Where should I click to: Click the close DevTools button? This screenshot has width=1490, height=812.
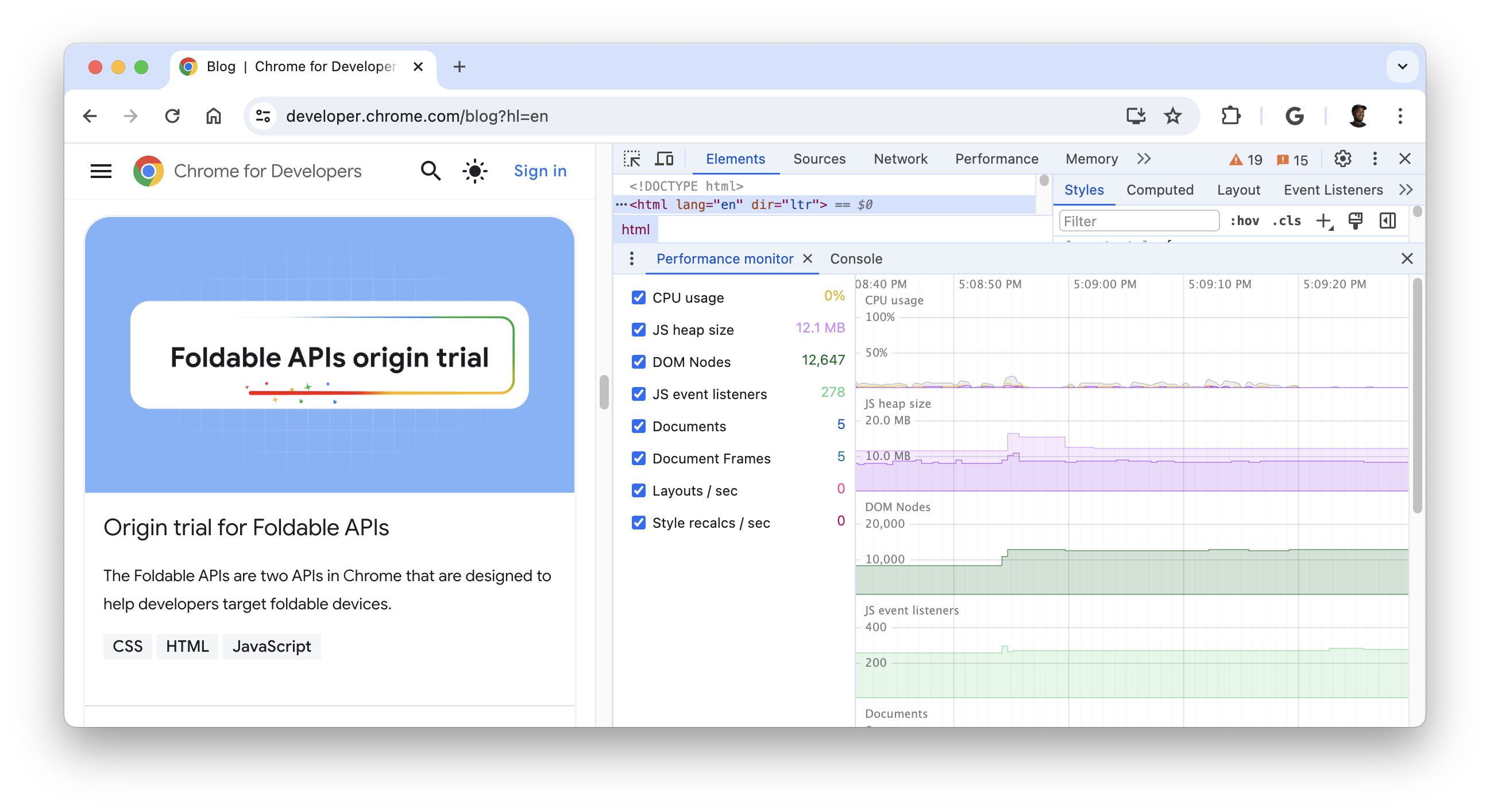point(1405,159)
